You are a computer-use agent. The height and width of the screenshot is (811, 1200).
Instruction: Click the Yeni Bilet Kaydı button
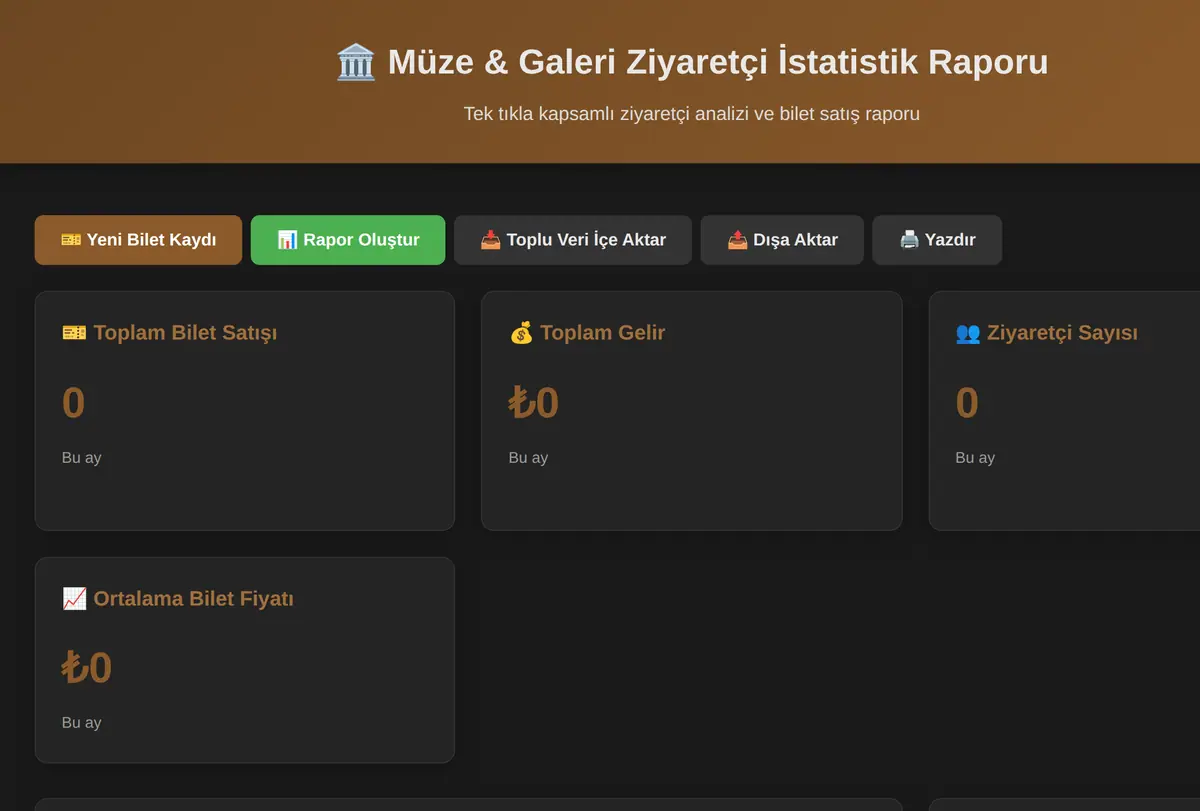[x=138, y=240]
